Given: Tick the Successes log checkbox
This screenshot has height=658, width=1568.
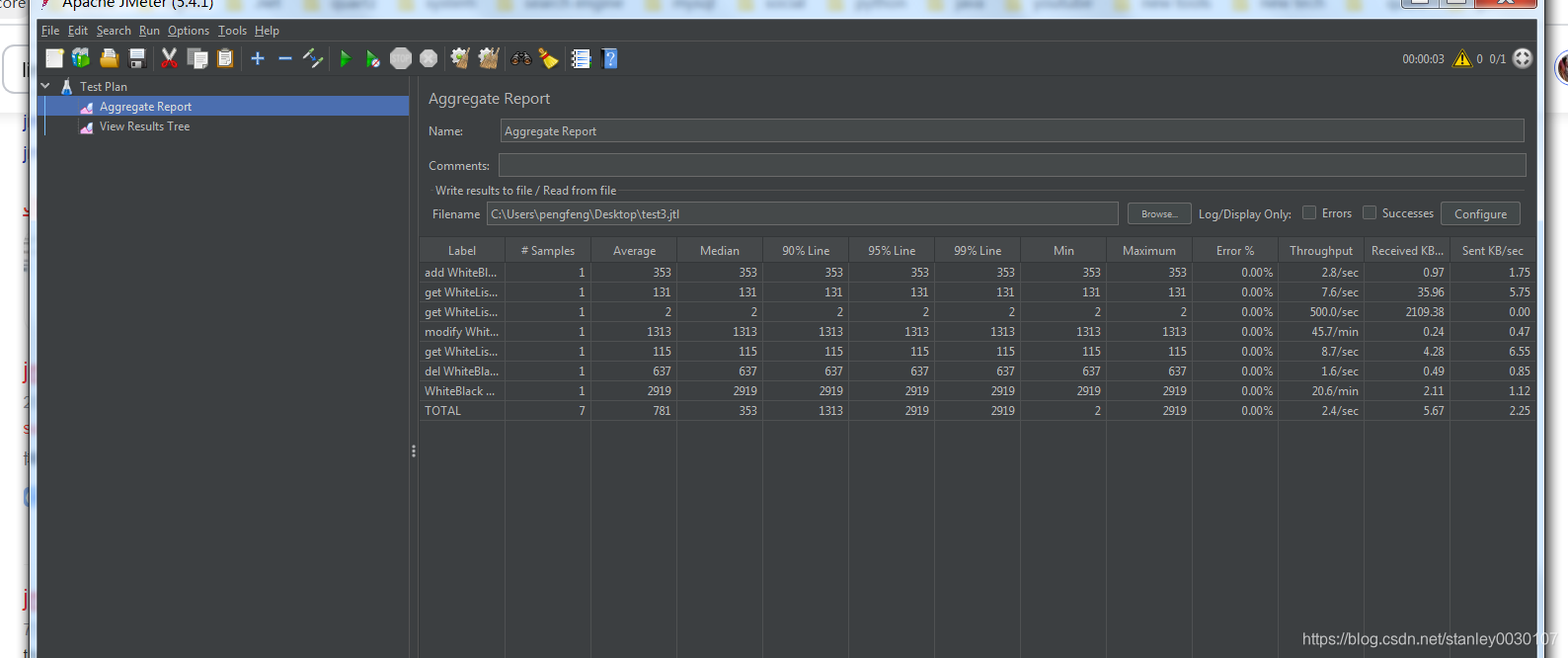Looking at the screenshot, I should pyautogui.click(x=1370, y=212).
